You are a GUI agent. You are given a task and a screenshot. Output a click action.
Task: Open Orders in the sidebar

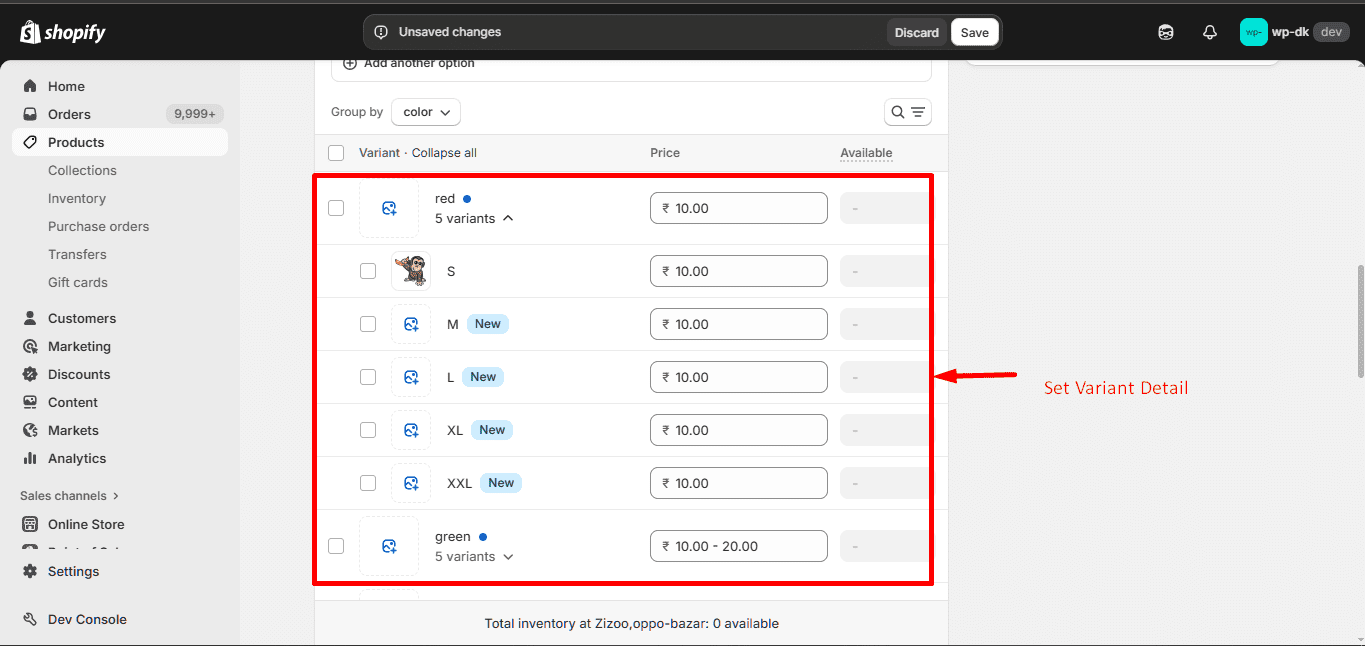(69, 114)
